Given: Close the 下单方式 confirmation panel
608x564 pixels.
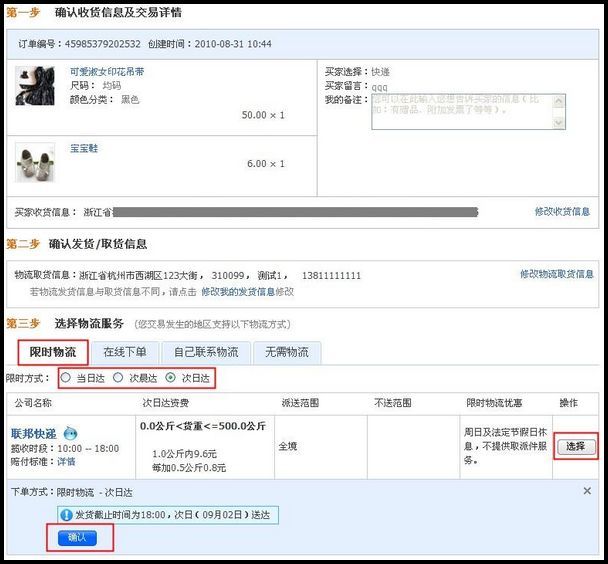Looking at the screenshot, I should point(587,491).
